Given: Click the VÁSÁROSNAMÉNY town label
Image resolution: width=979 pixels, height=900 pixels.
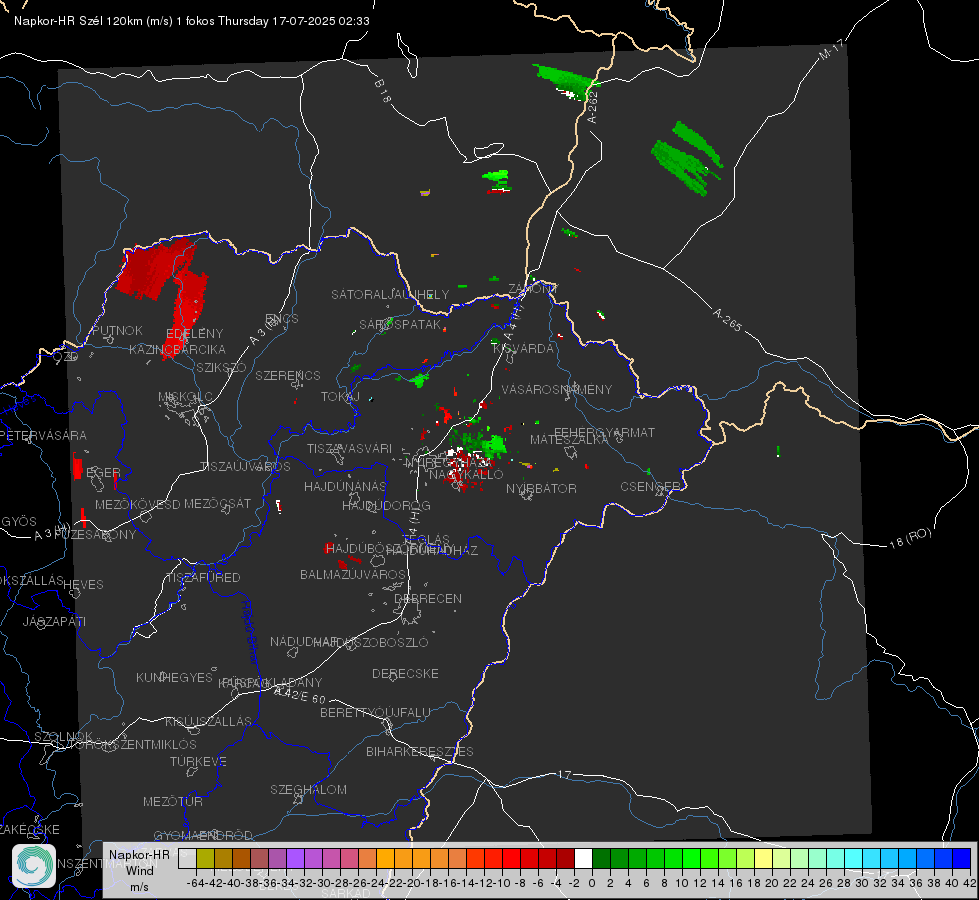Looking at the screenshot, I should tap(557, 389).
